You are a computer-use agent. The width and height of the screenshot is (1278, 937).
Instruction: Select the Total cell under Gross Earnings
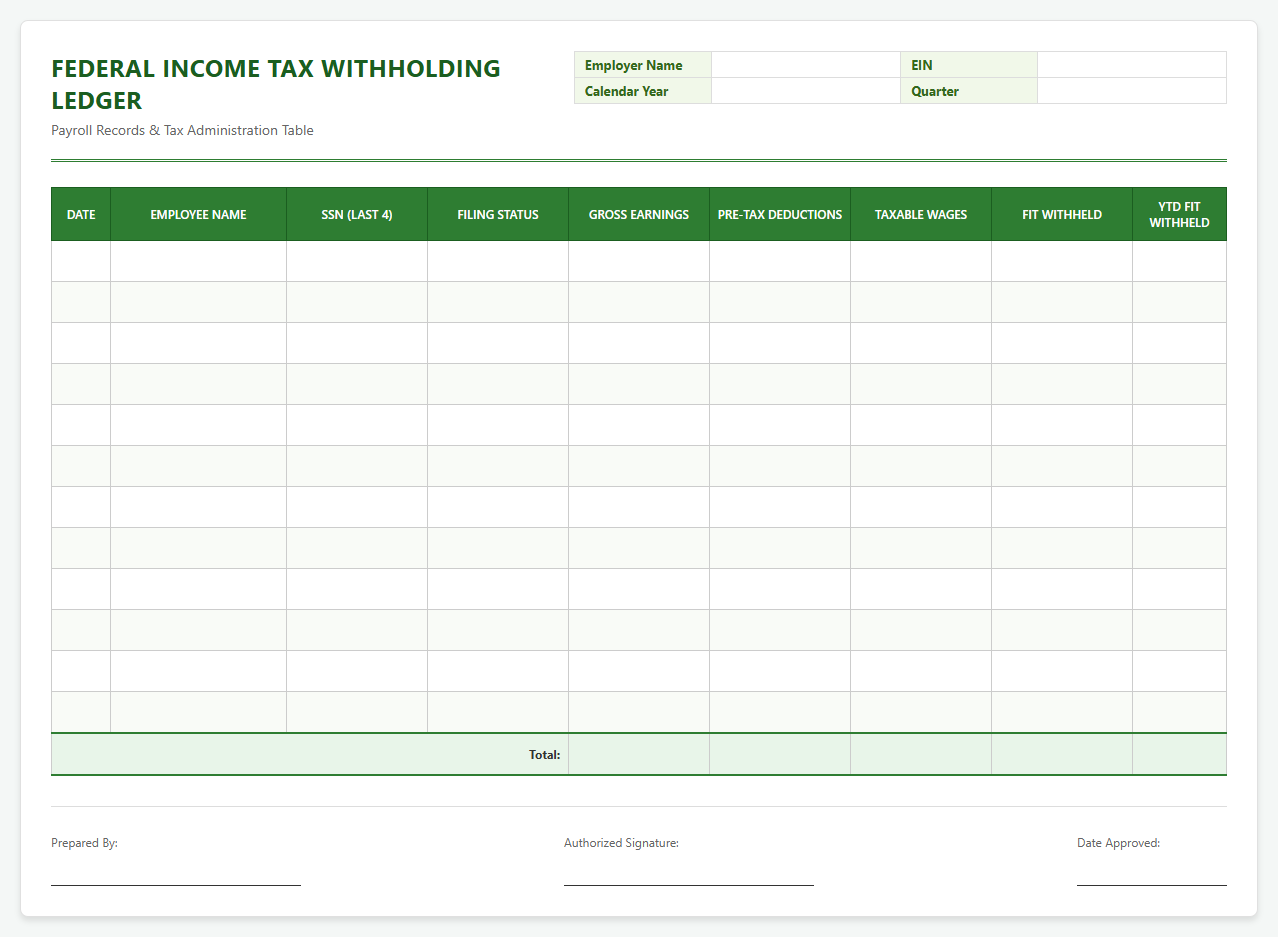pos(639,754)
